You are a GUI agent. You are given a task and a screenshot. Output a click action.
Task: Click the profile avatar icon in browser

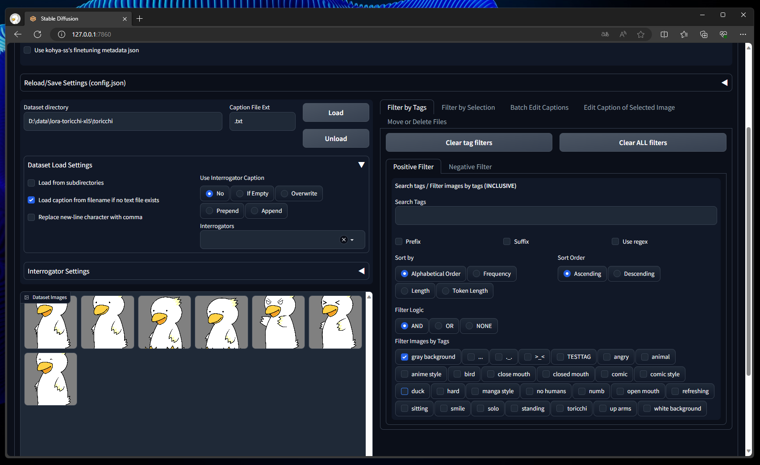[15, 18]
